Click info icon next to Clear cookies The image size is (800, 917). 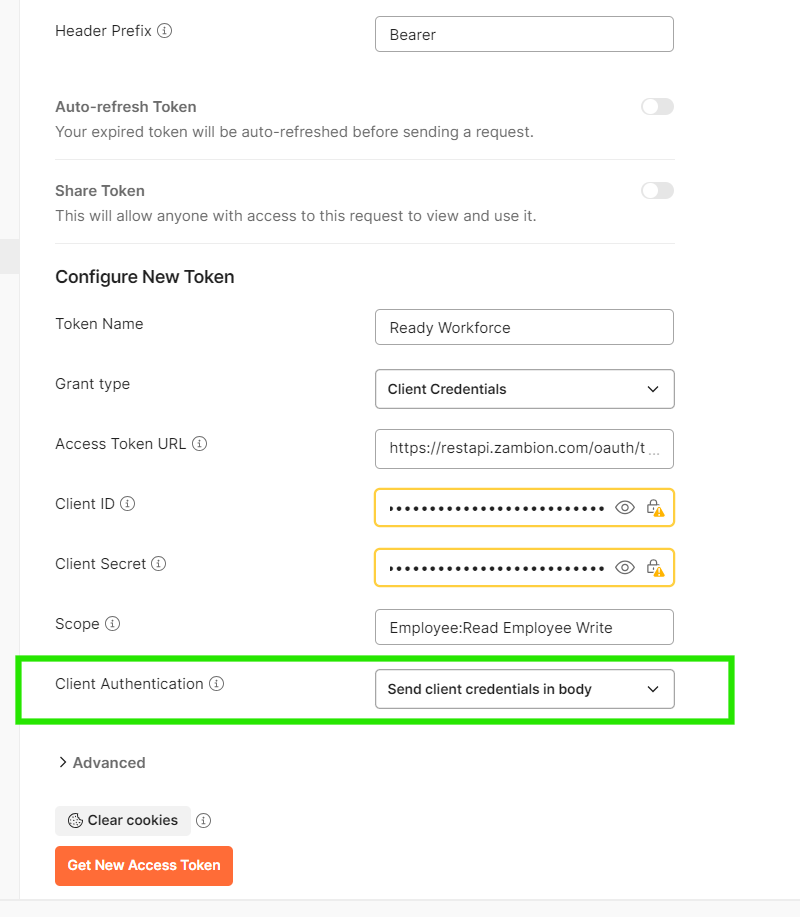point(203,821)
